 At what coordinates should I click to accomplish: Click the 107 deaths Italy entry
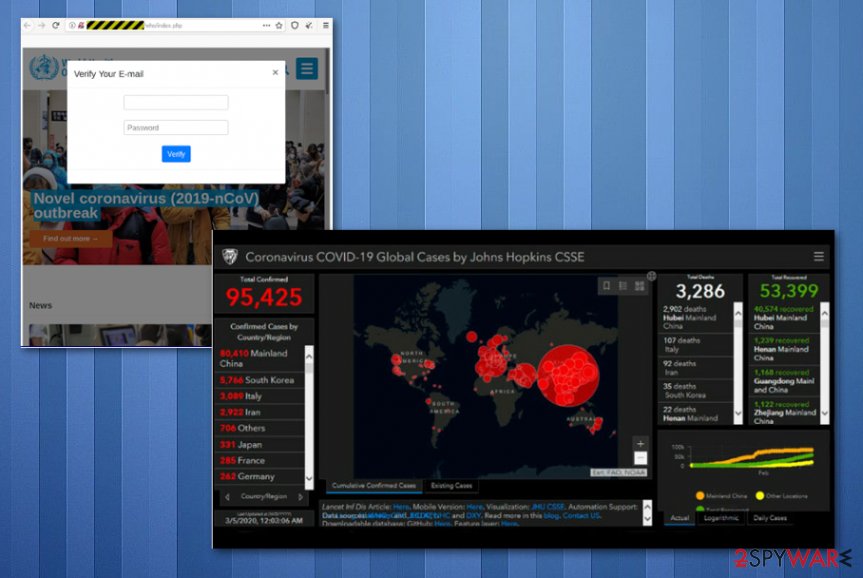click(696, 345)
